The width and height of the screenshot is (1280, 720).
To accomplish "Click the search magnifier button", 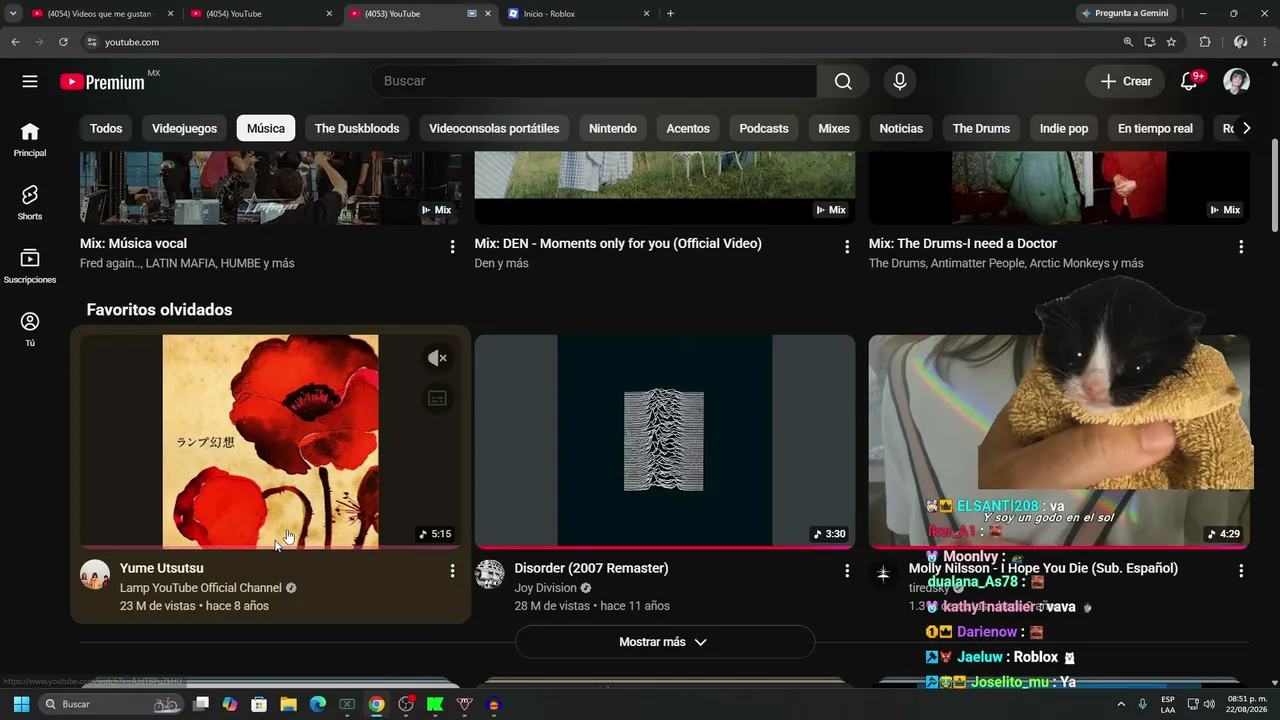I will tap(843, 81).
